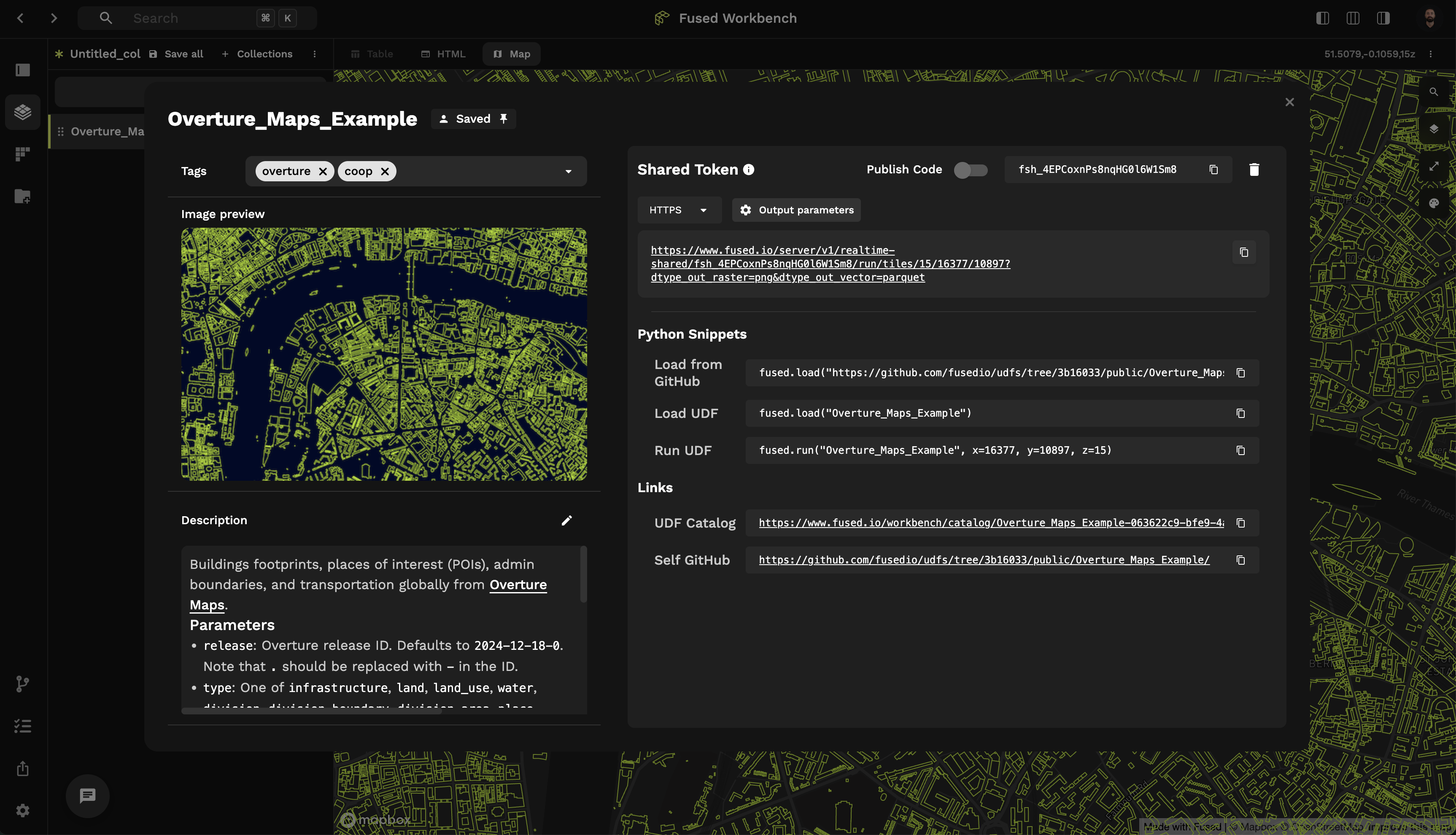Viewport: 1456px width, 835px height.
Task: Copy the Load UDF snippet
Action: click(1240, 413)
